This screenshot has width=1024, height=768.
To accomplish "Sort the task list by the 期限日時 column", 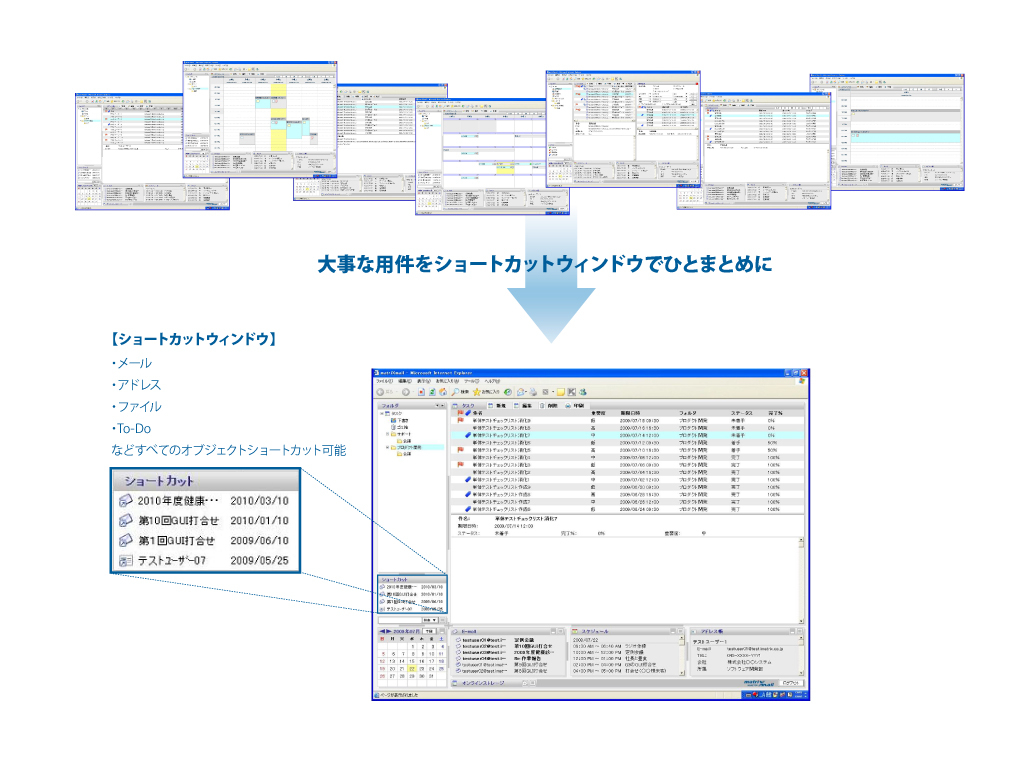I will 630,413.
